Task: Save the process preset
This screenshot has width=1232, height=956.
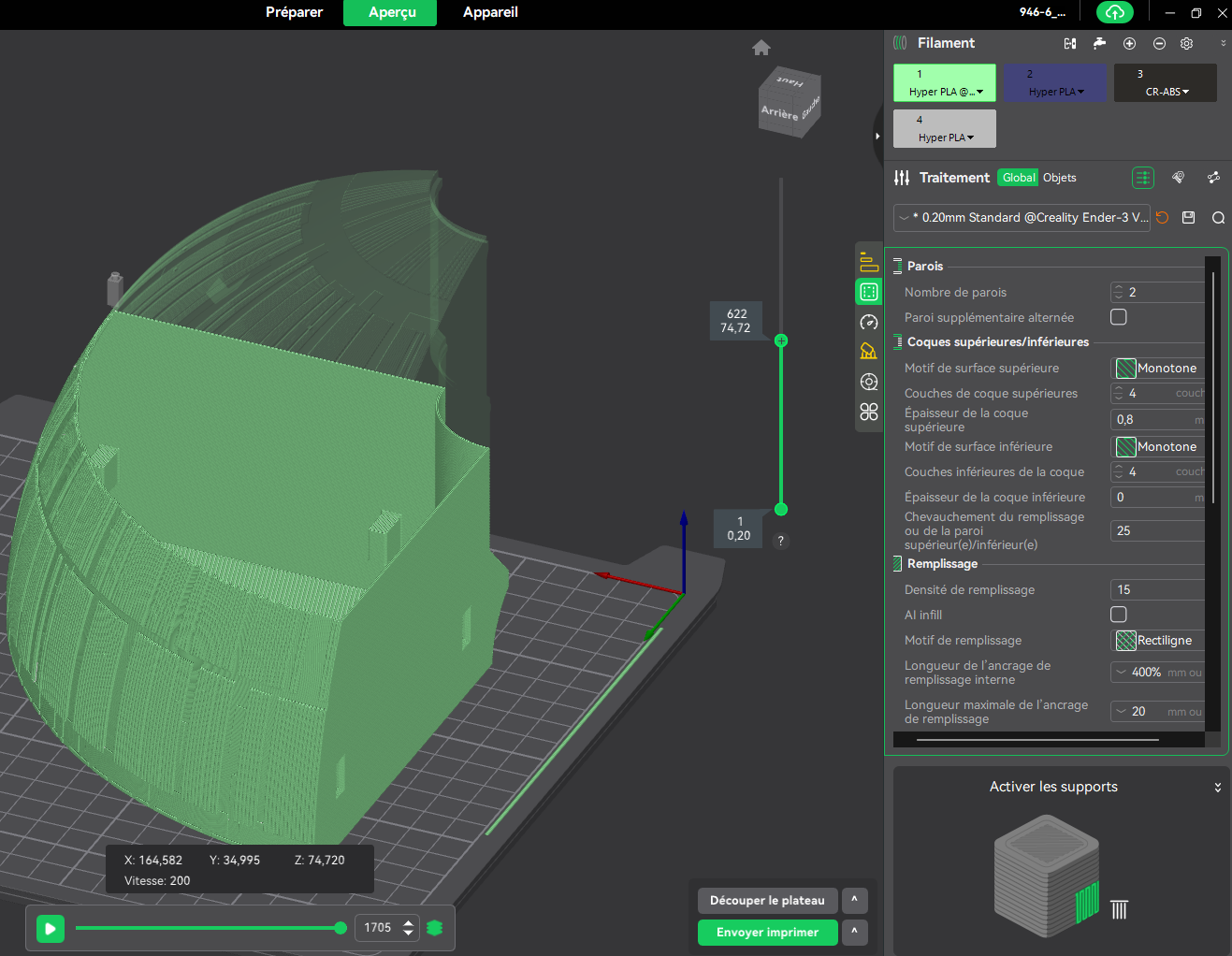Action: [1189, 217]
